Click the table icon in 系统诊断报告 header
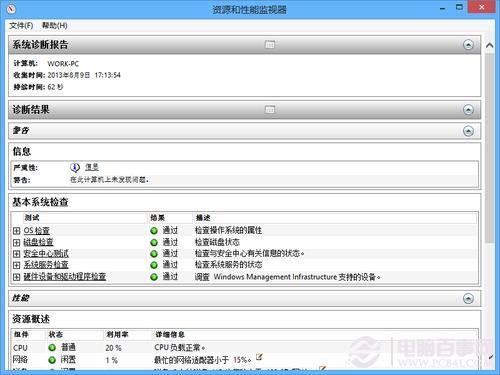 coord(270,45)
